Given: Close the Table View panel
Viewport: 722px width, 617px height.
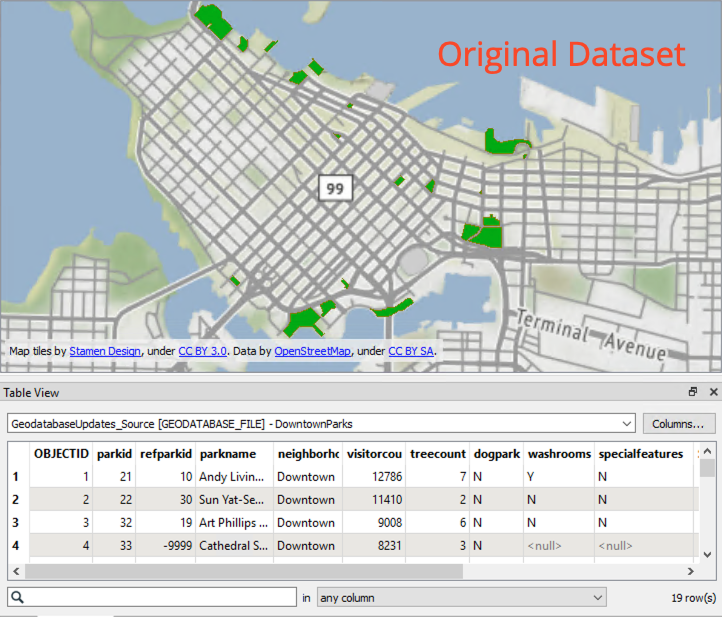Looking at the screenshot, I should 712,392.
